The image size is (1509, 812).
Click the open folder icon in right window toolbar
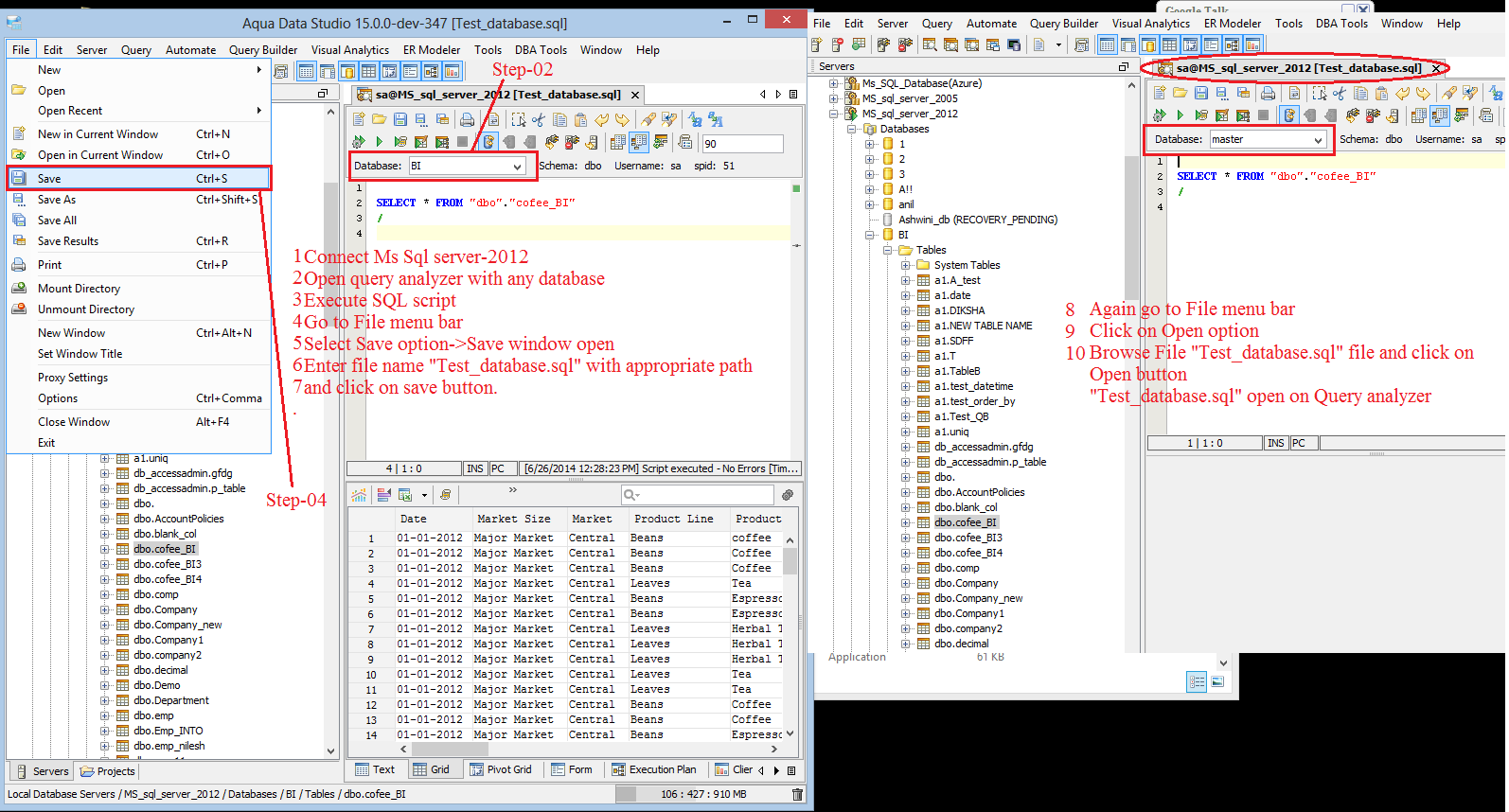click(x=1181, y=93)
